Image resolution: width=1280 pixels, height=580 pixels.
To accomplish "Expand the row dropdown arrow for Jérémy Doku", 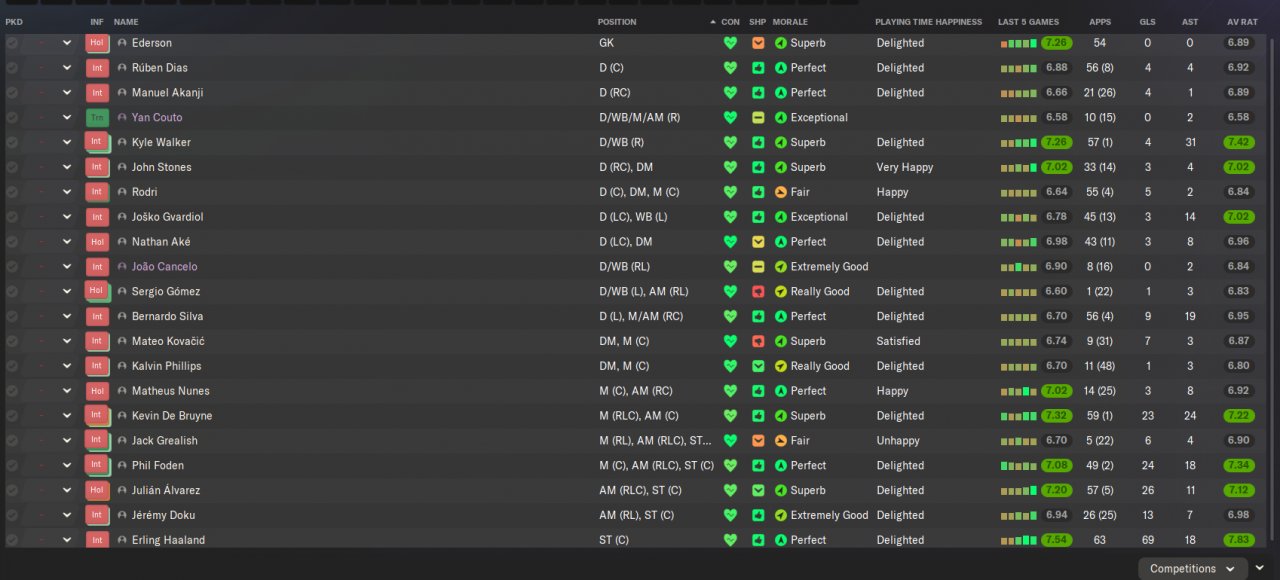I will click(67, 515).
